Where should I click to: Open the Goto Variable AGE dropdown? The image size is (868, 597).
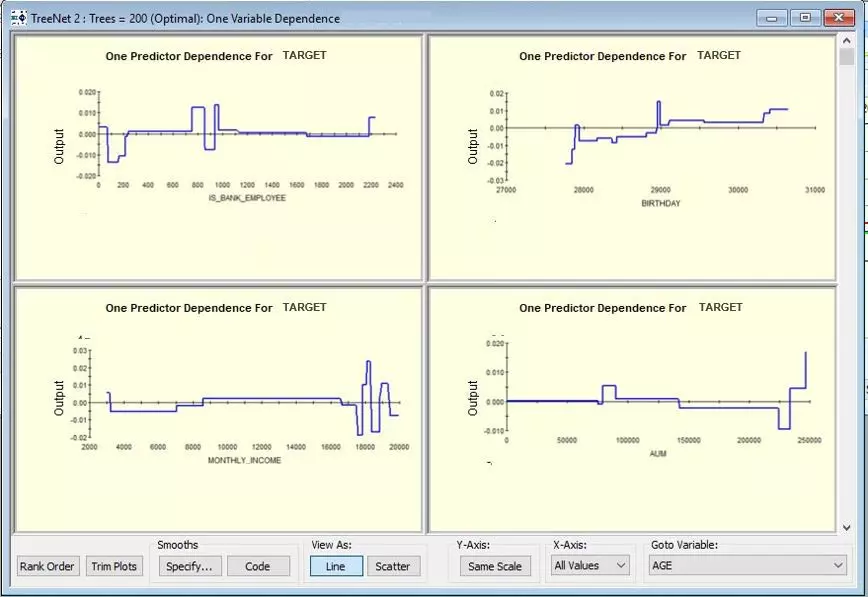click(x=747, y=565)
